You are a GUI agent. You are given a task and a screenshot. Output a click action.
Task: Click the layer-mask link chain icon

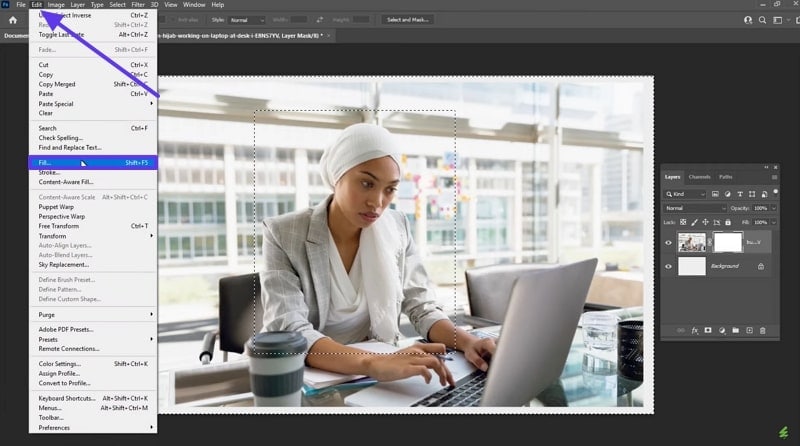tap(710, 242)
